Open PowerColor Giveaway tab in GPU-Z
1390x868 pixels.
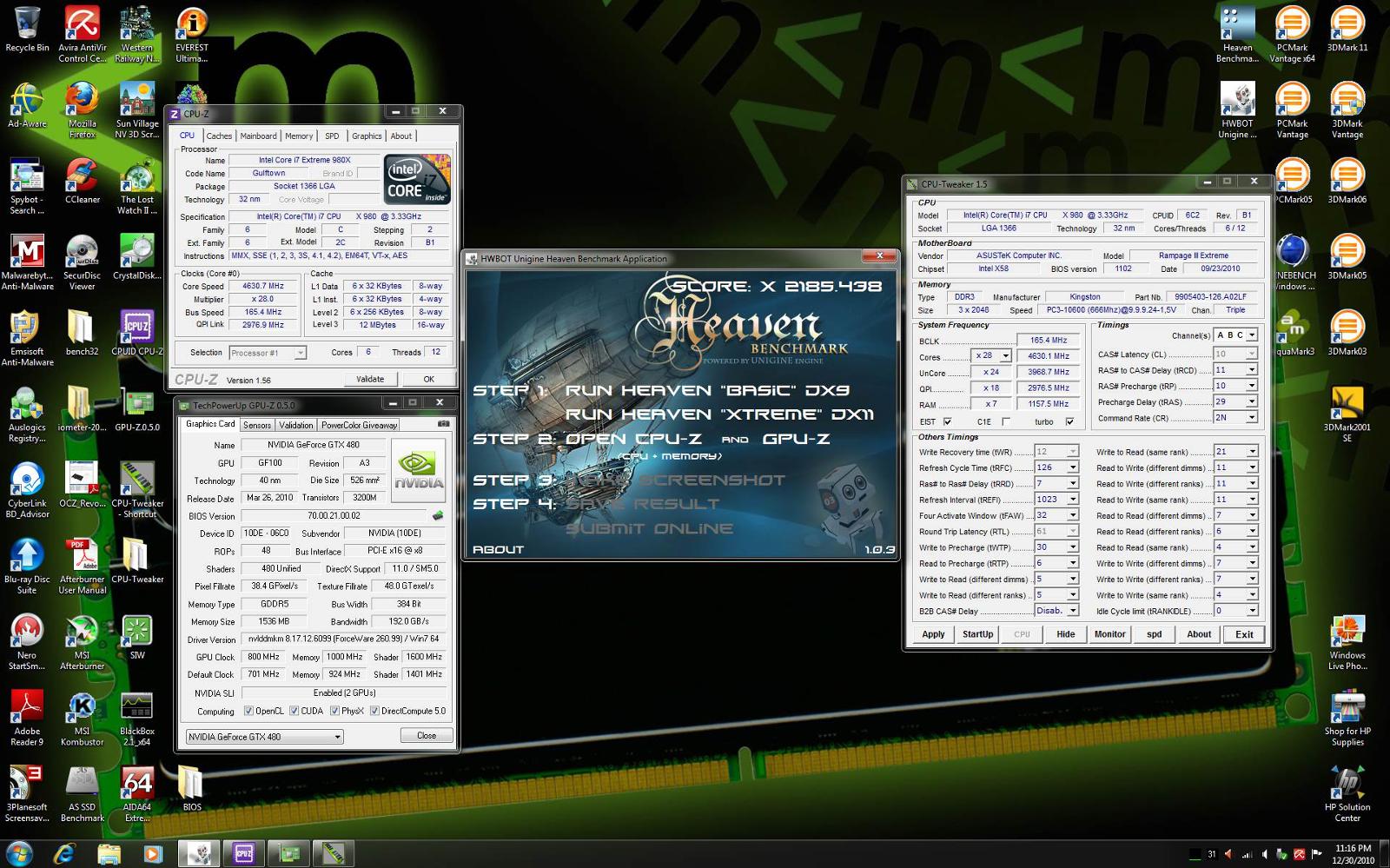[x=359, y=425]
